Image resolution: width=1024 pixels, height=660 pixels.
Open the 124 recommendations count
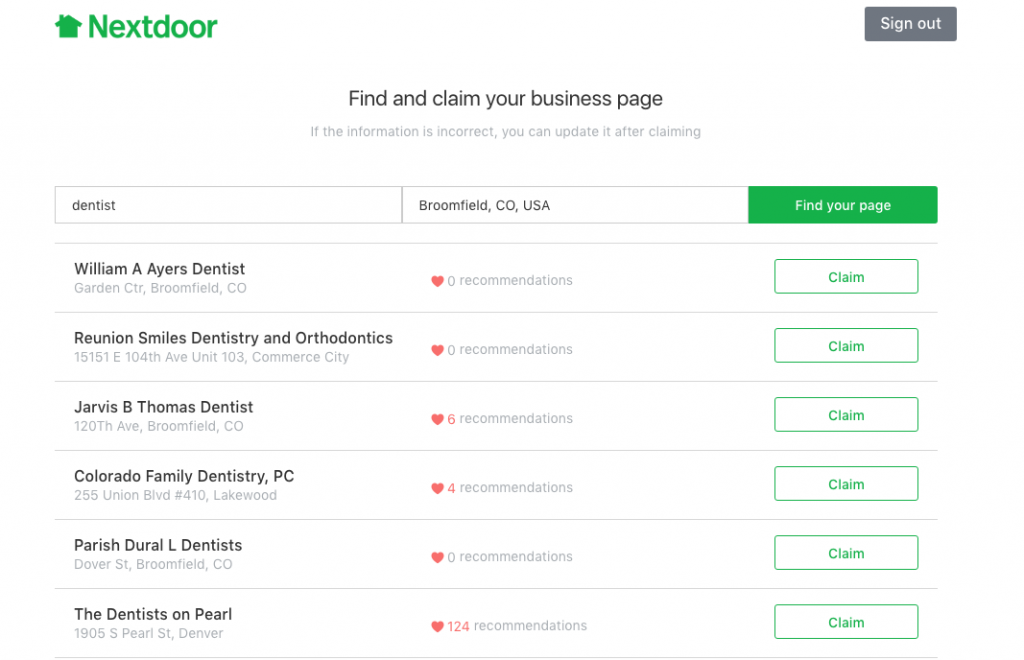click(517, 626)
